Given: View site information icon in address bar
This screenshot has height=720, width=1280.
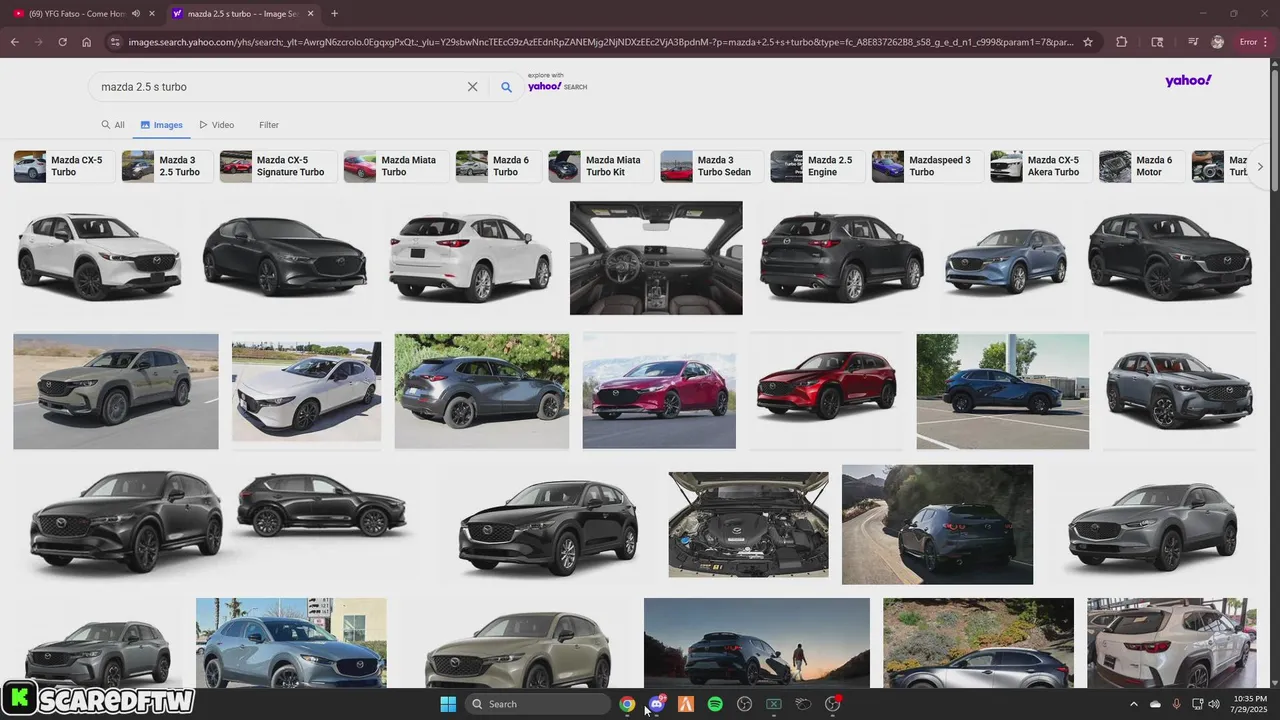Looking at the screenshot, I should click(115, 42).
